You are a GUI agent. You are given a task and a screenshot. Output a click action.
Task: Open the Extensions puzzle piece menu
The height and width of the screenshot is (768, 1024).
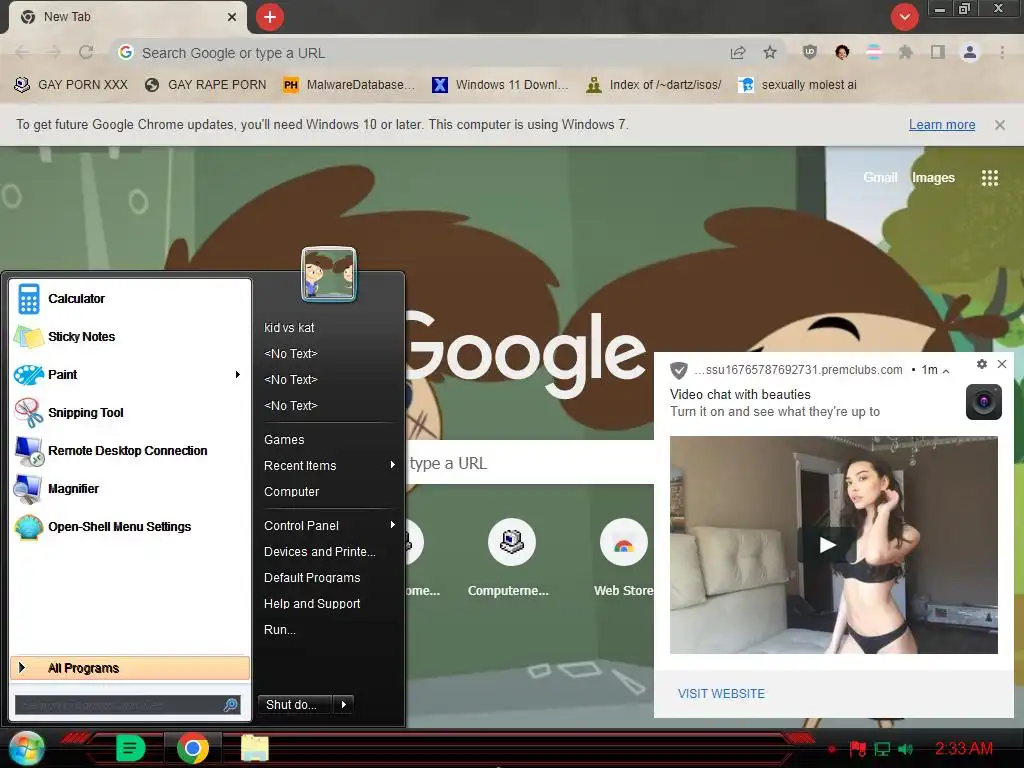(x=905, y=52)
